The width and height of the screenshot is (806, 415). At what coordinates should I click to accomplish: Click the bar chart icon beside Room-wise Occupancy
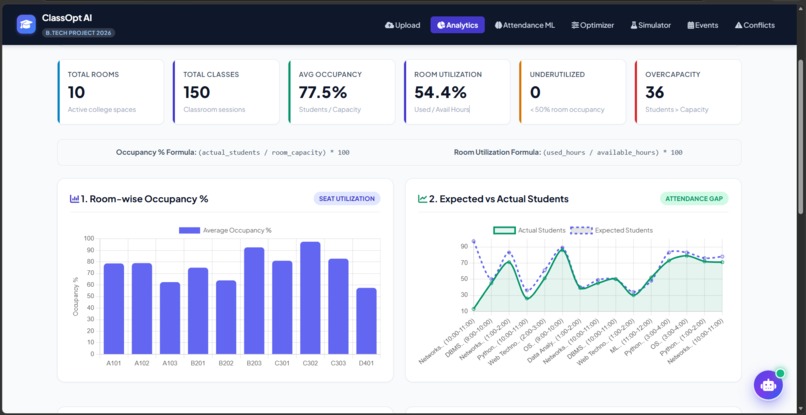click(x=75, y=199)
